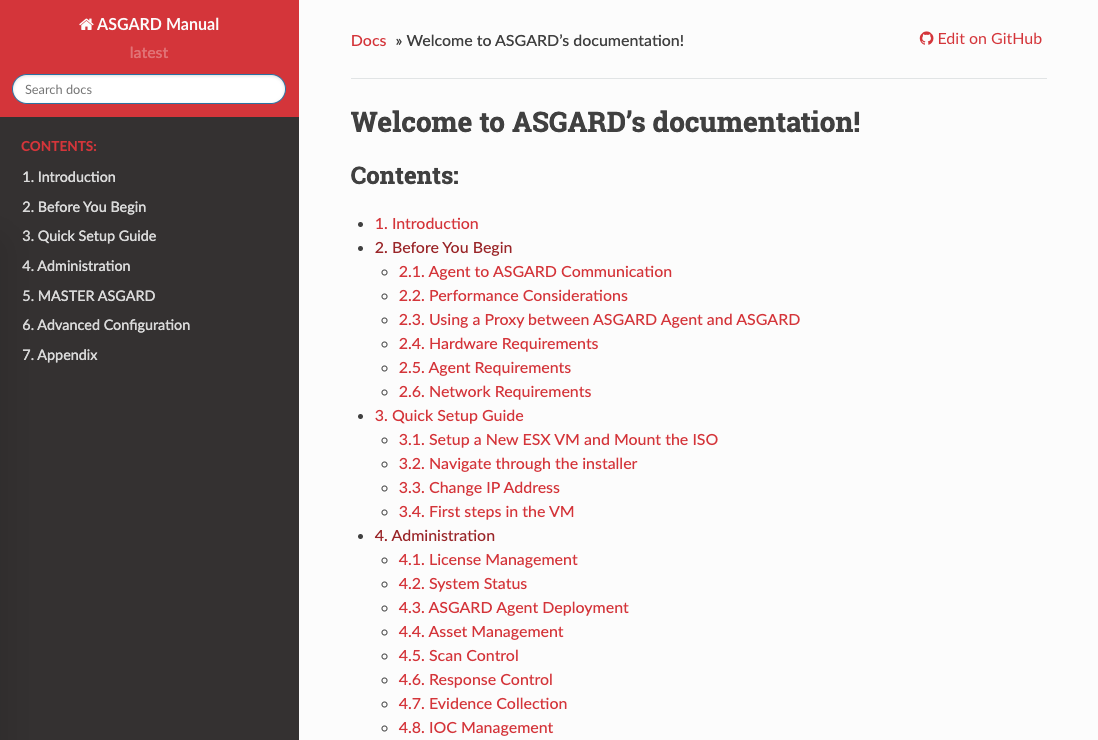Expand sidebar item 2. Before You Begin
This screenshot has height=740, width=1098.
[84, 207]
